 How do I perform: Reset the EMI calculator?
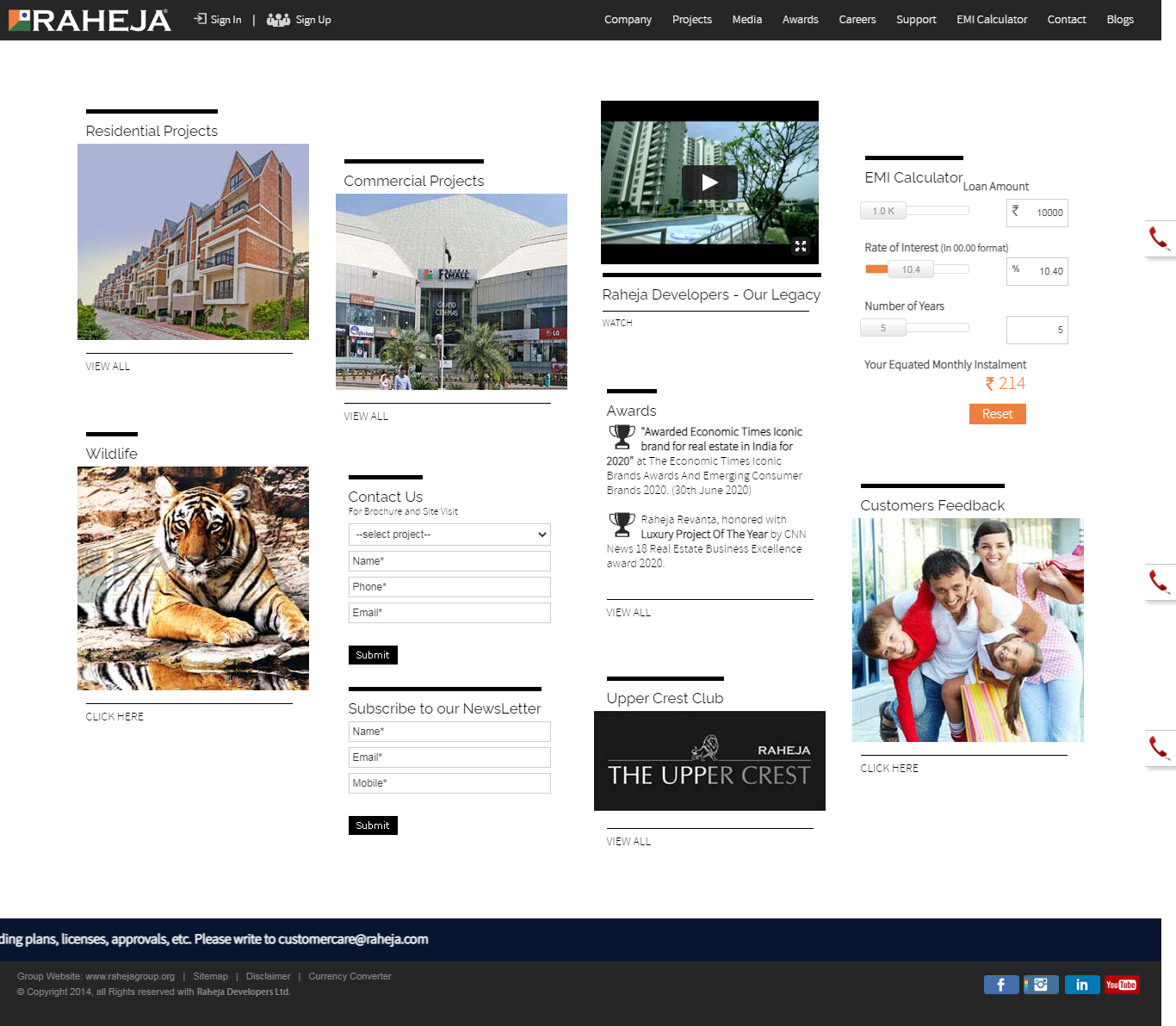(x=998, y=414)
